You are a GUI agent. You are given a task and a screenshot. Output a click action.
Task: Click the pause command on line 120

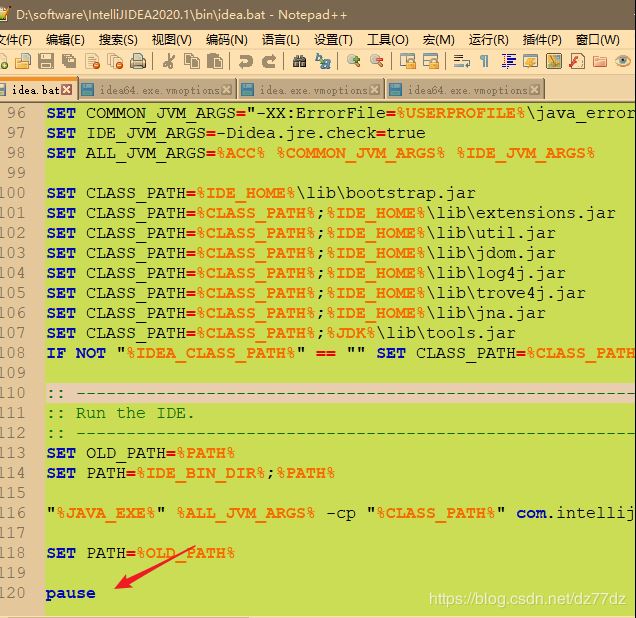pyautogui.click(x=71, y=594)
